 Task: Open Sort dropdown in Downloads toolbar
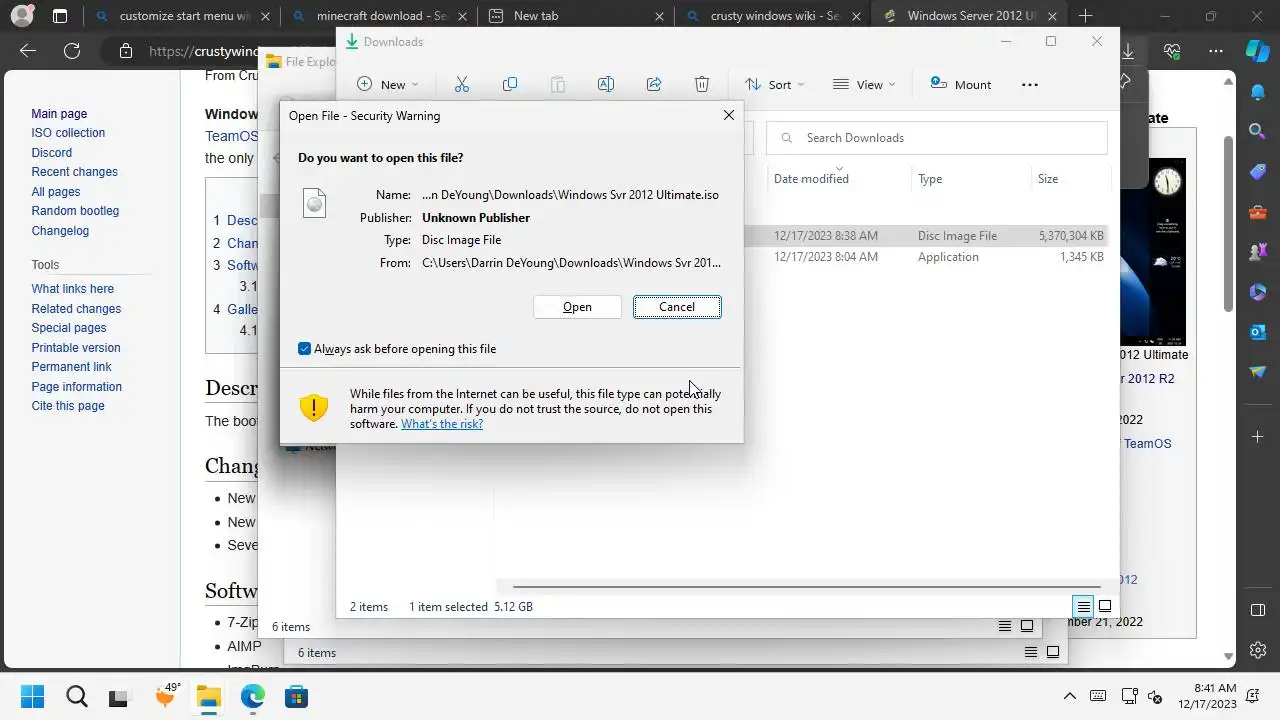[774, 85]
